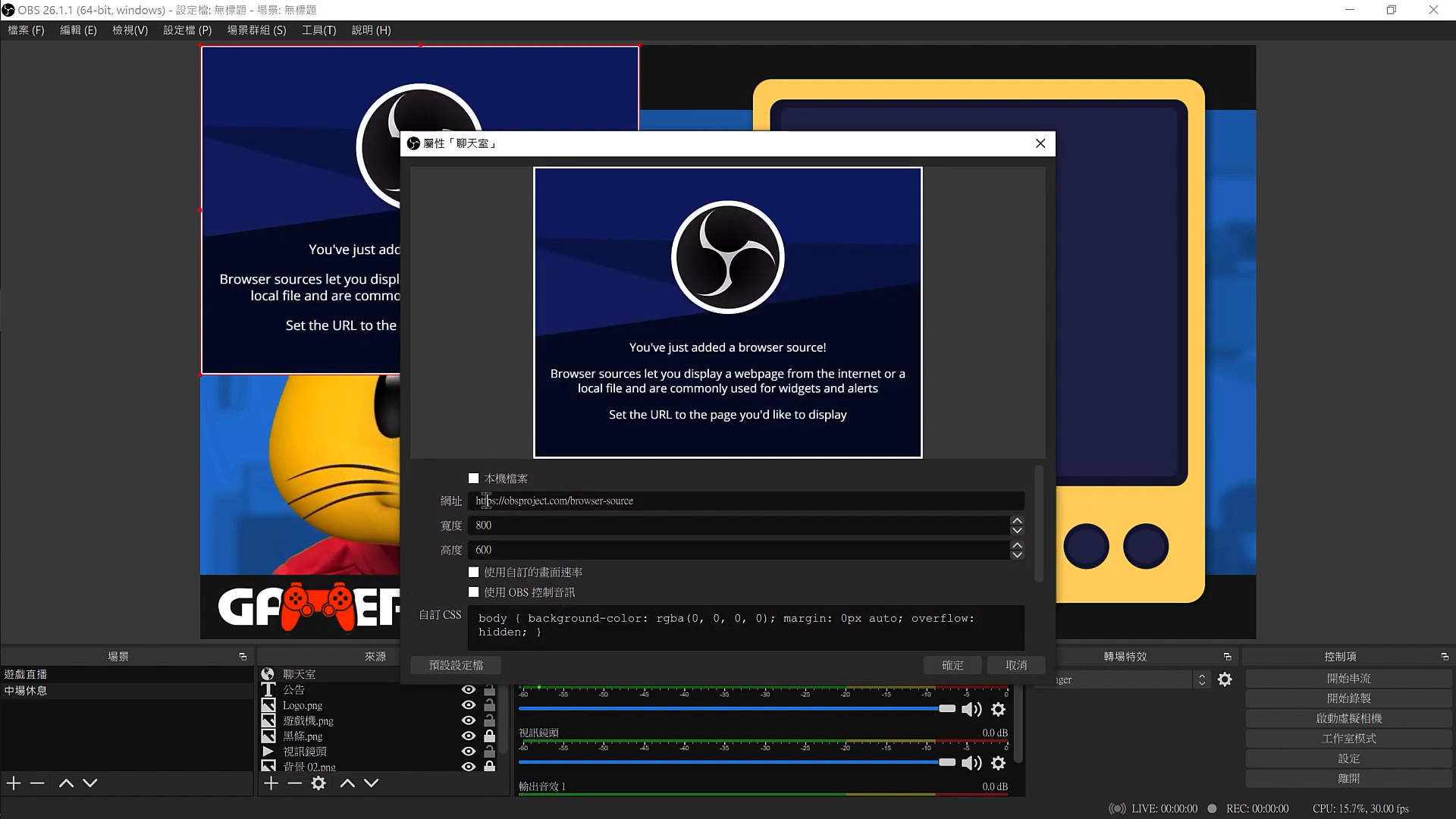This screenshot has width=1456, height=819.
Task: Hide the Logo.png source eye toggle
Action: click(469, 705)
